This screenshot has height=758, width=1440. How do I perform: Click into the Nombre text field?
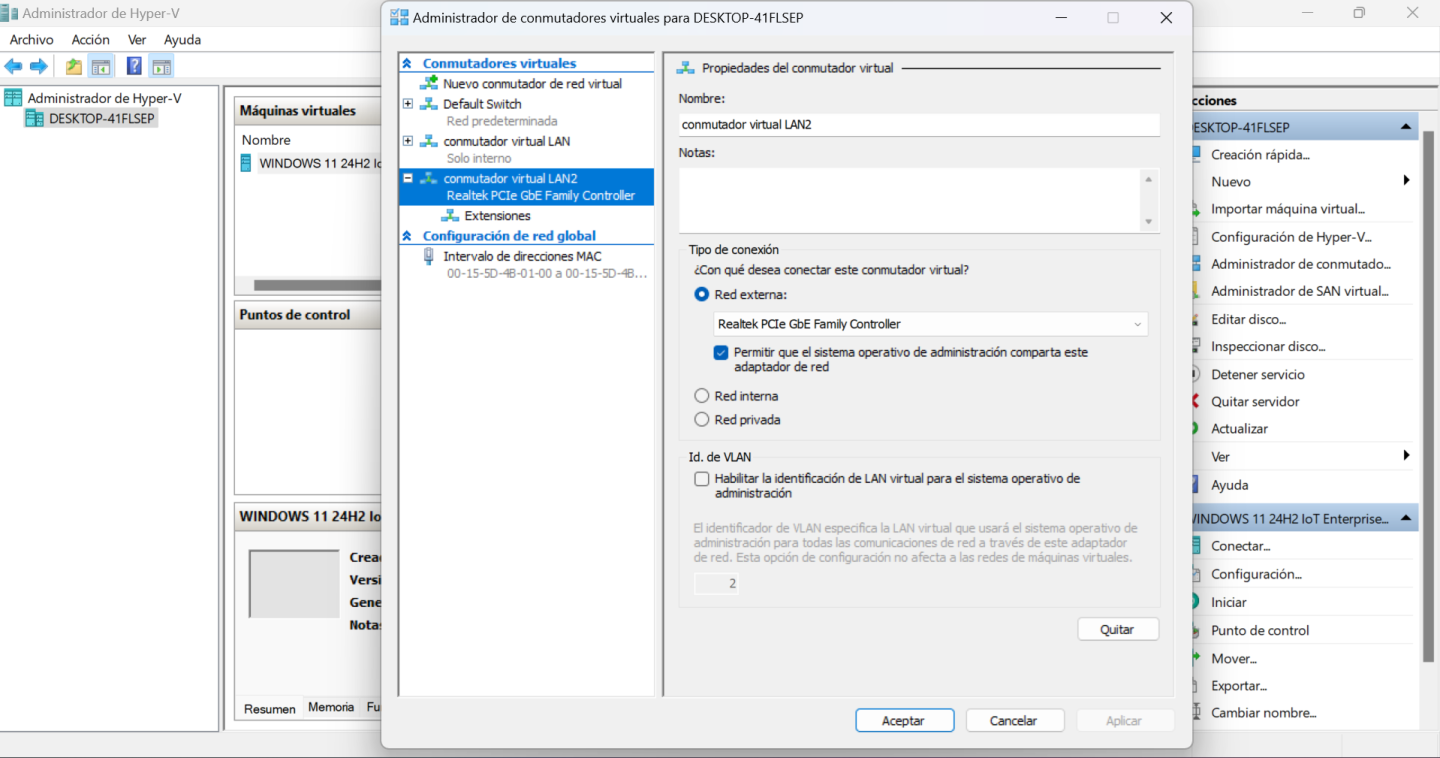click(918, 125)
